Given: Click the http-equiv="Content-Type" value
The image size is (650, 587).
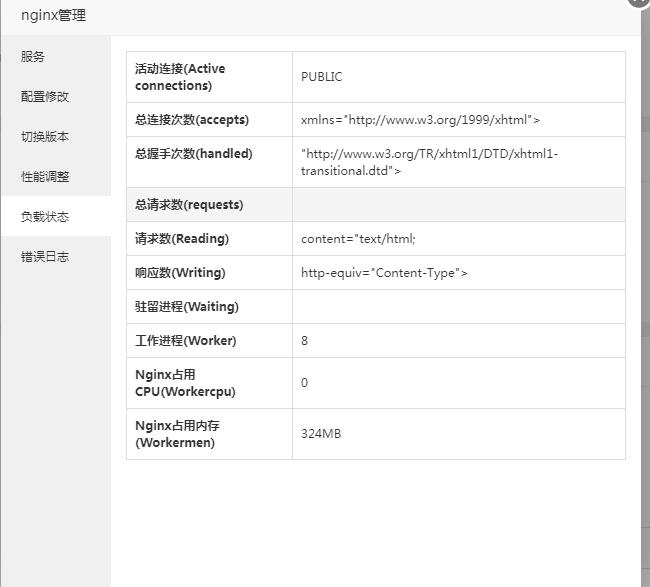Looking at the screenshot, I should coord(384,273).
